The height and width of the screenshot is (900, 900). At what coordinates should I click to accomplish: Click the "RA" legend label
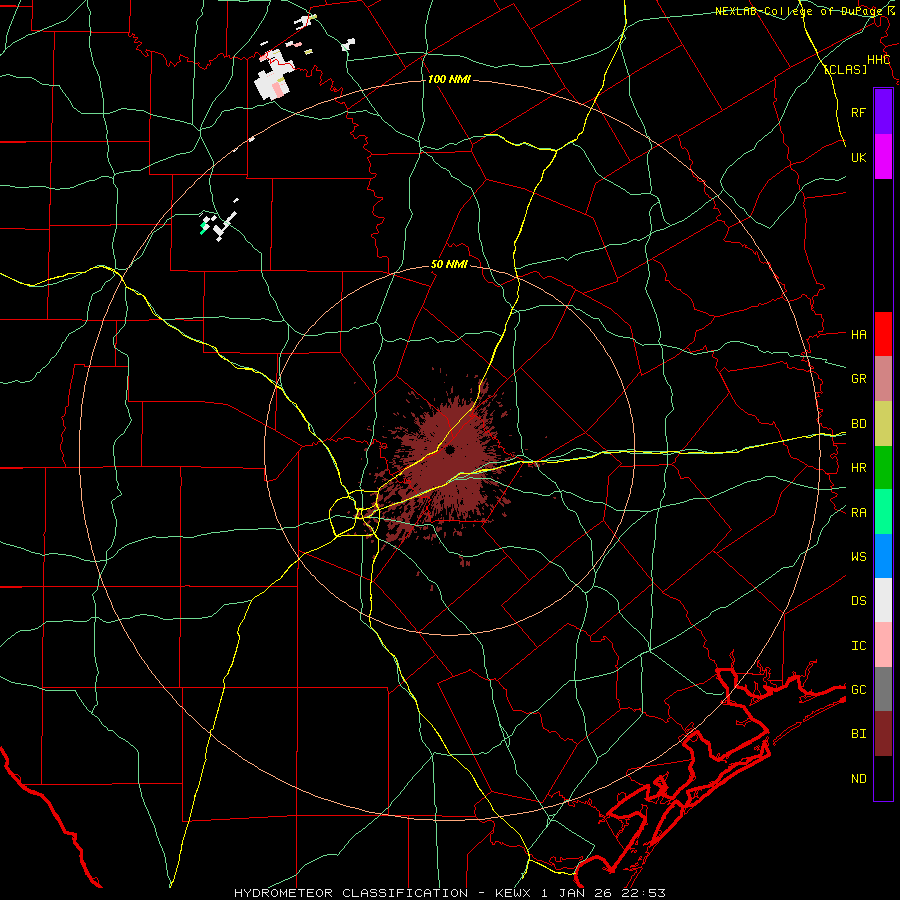coord(858,512)
